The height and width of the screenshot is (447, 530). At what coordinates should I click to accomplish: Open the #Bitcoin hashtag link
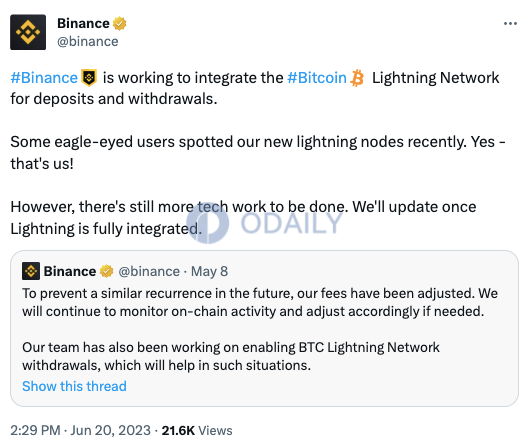(317, 78)
